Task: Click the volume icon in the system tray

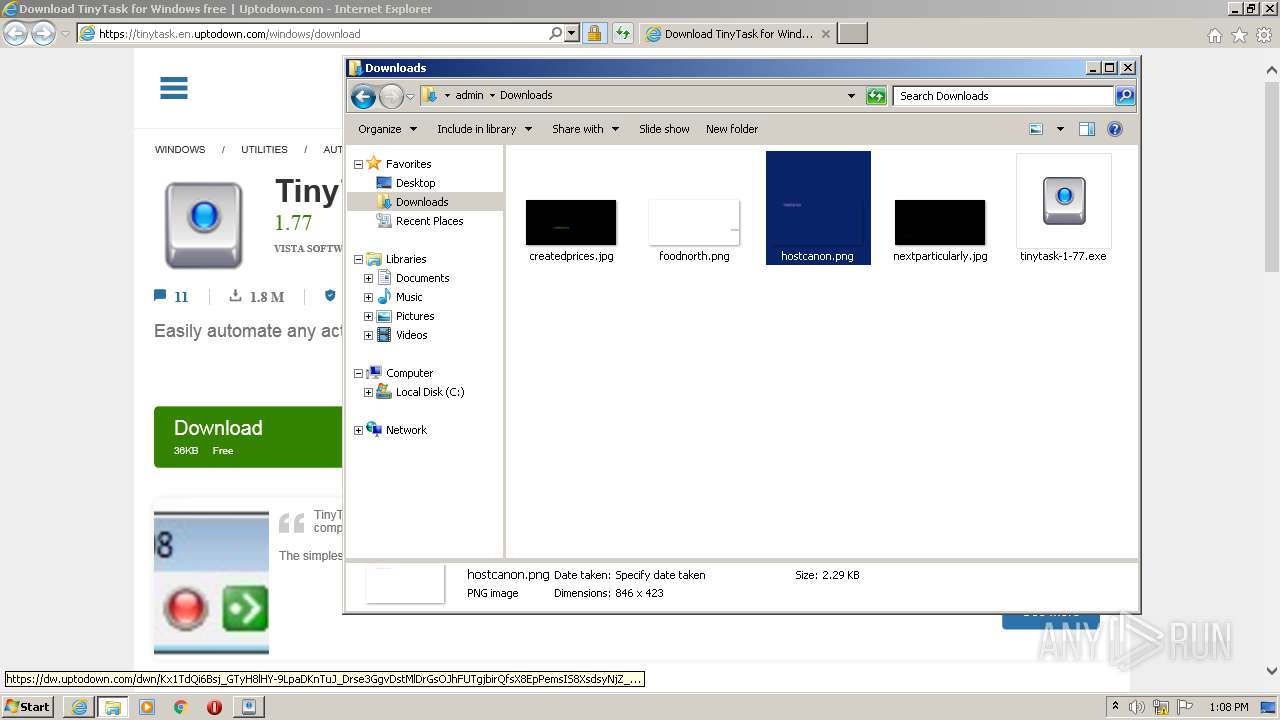Action: (x=1137, y=707)
